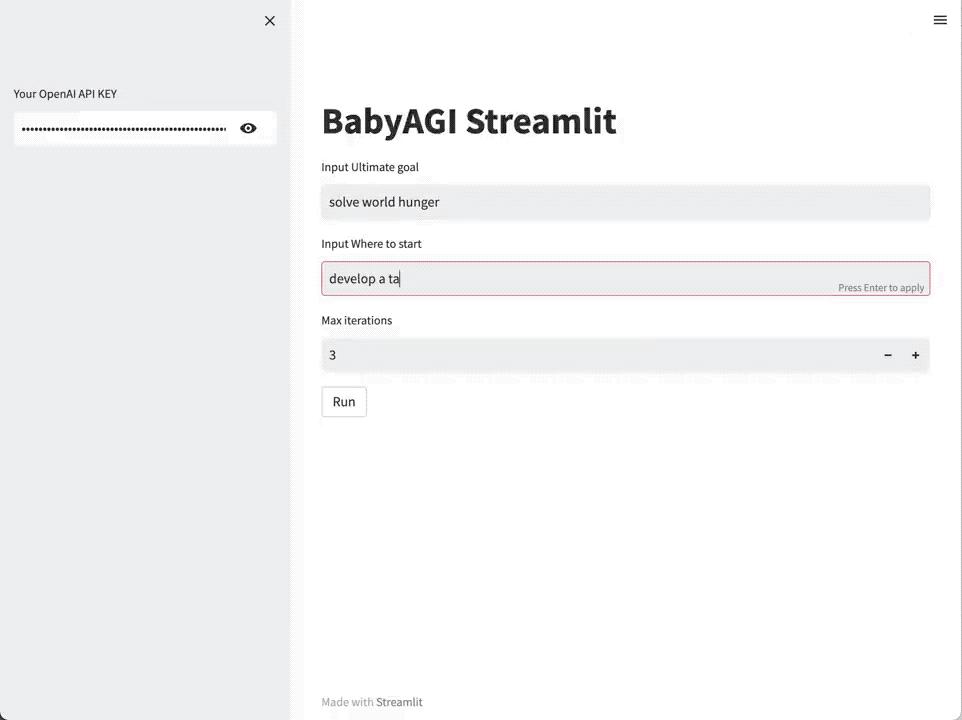
Task: Click the plus icon on Max iterations
Action: coord(914,354)
